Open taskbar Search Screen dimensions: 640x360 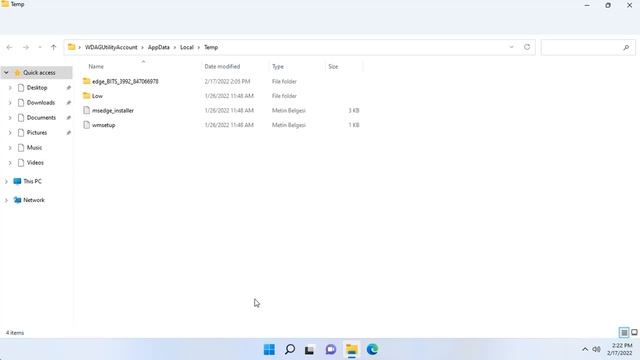(x=290, y=349)
